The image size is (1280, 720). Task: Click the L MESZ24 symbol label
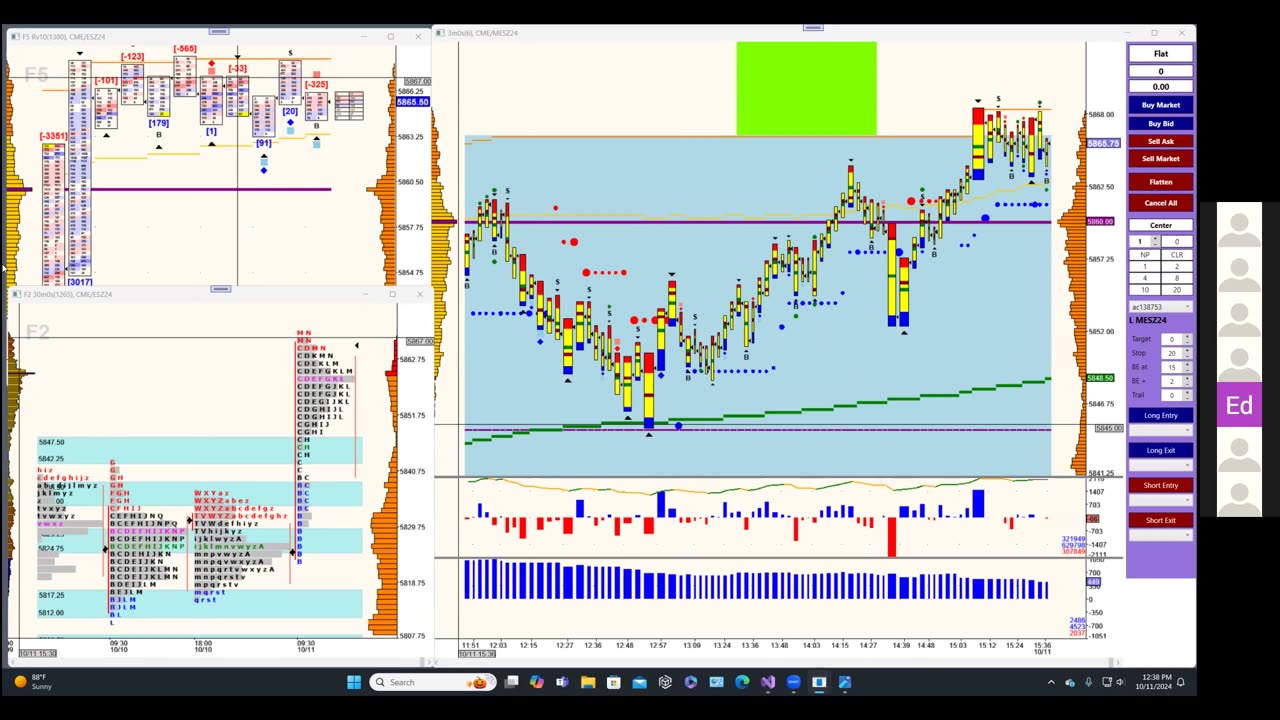pos(1148,320)
